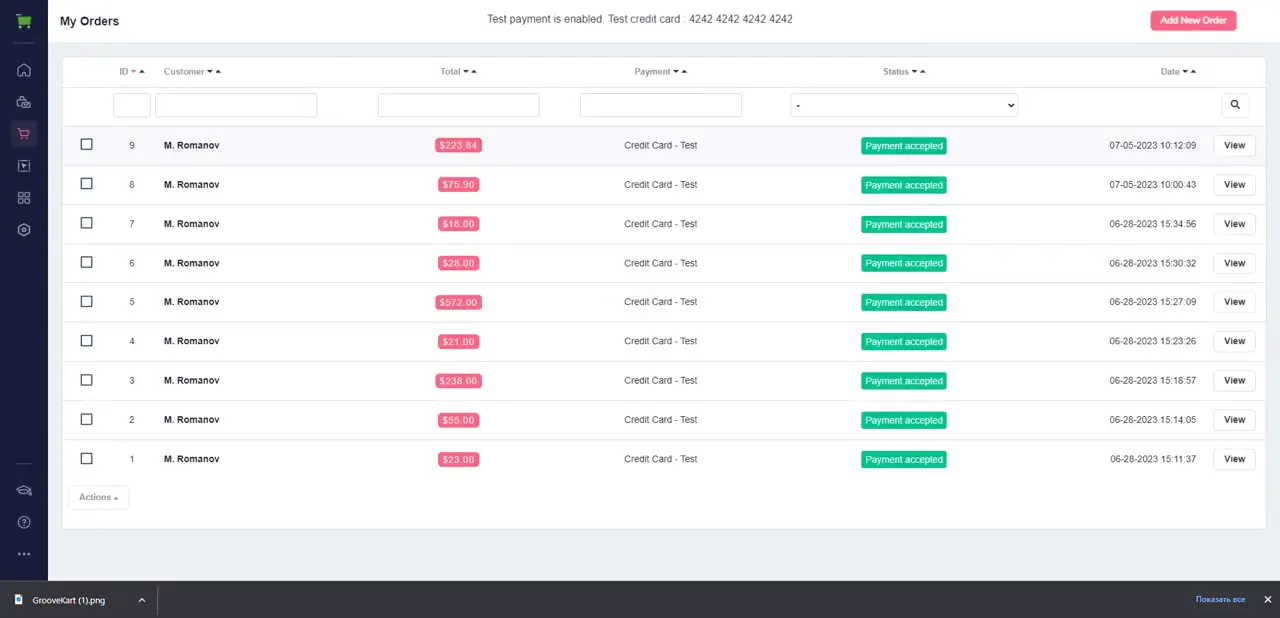Open the three-dots more sidebar icon
Screen dimensions: 1280x618
point(24,554)
